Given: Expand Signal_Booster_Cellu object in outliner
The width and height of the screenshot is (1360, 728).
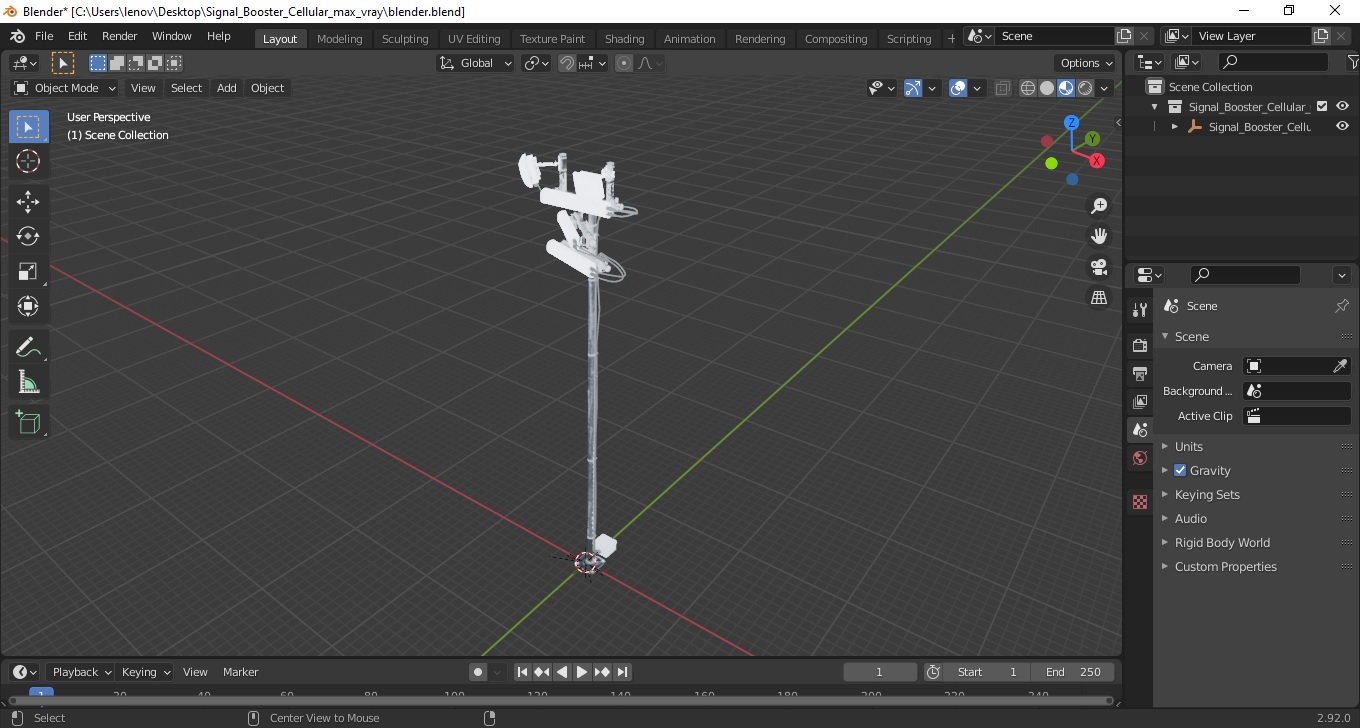Looking at the screenshot, I should coord(1175,127).
